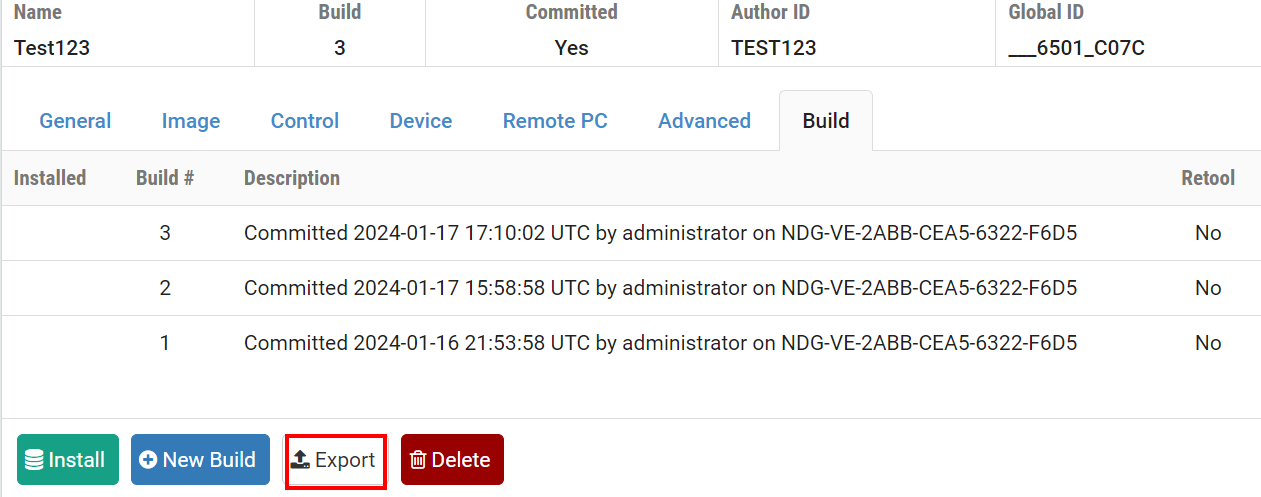Image resolution: width=1261 pixels, height=497 pixels.
Task: Switch to the Image tab
Action: 191,121
